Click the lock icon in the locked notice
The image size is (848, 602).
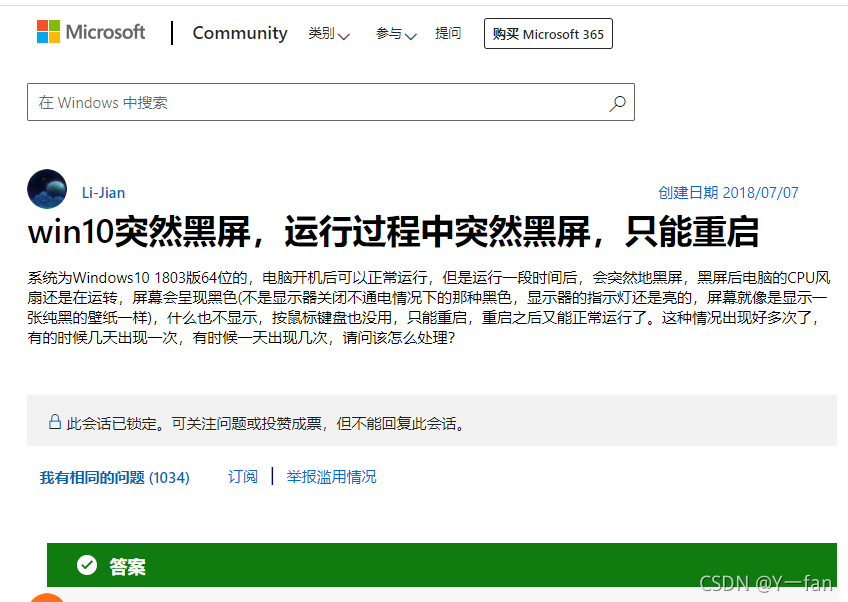click(55, 421)
